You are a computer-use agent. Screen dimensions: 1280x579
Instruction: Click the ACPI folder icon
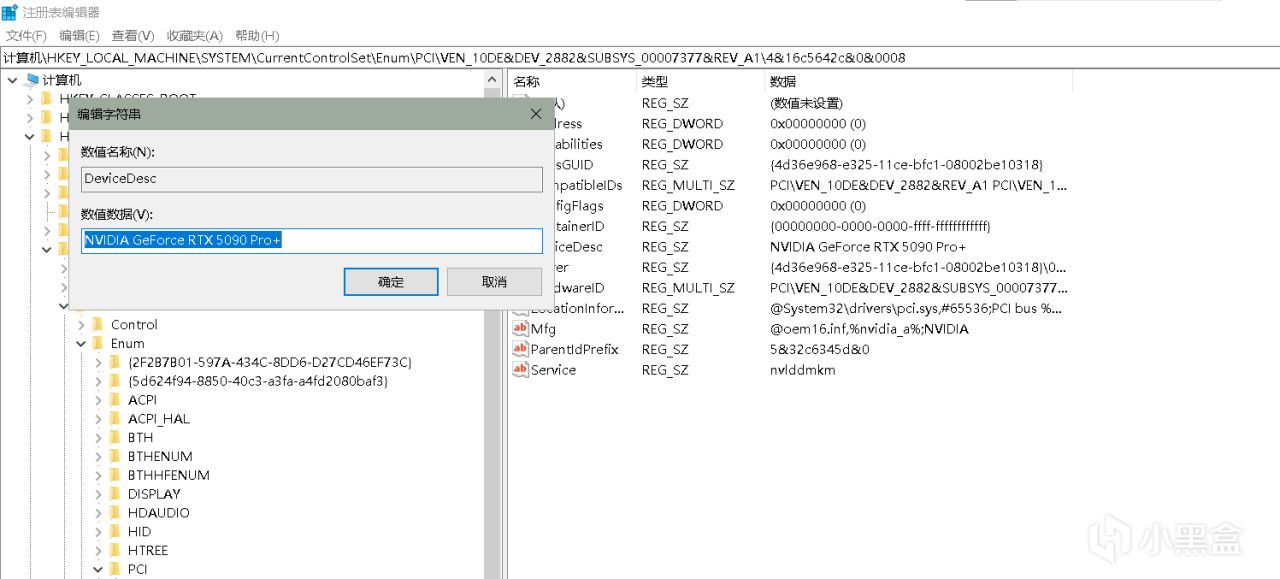115,400
